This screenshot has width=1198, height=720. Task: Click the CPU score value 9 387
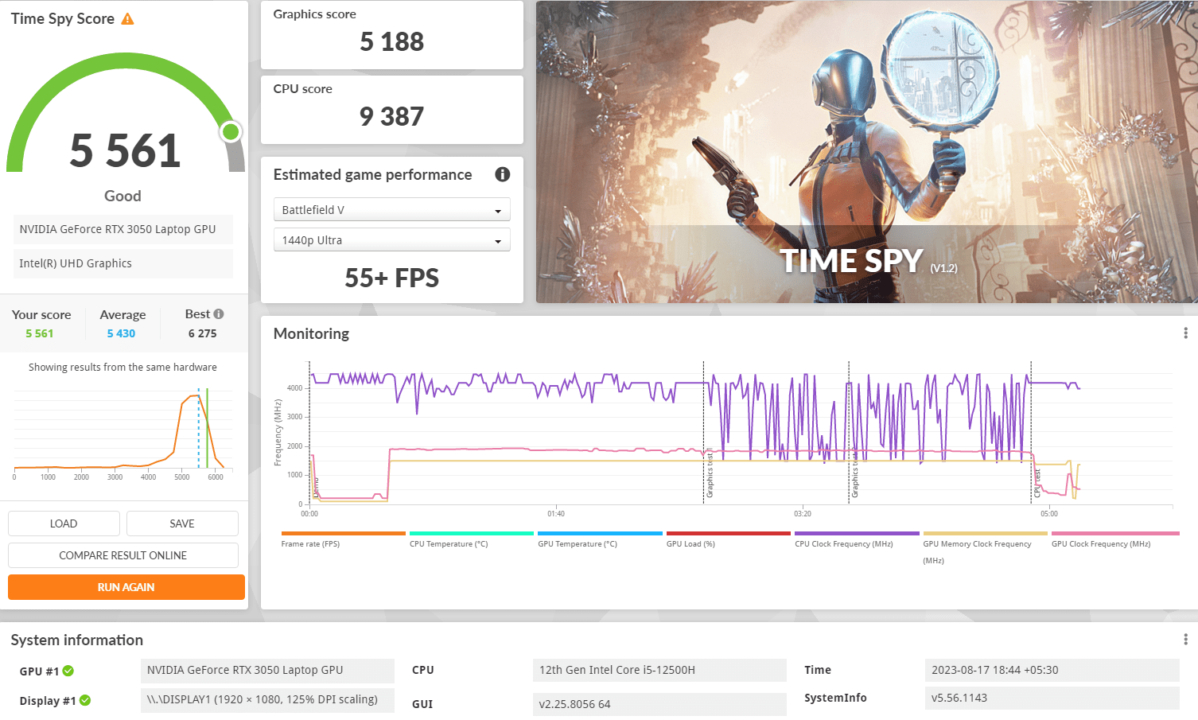392,116
